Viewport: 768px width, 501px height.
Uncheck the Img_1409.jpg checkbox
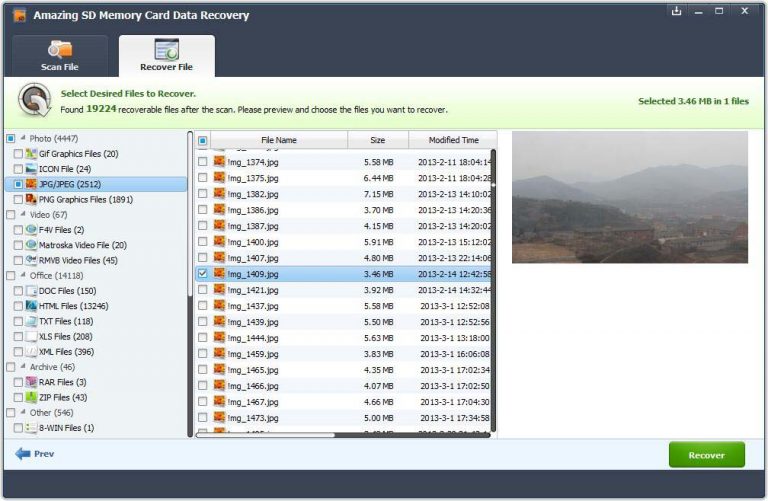(x=202, y=274)
